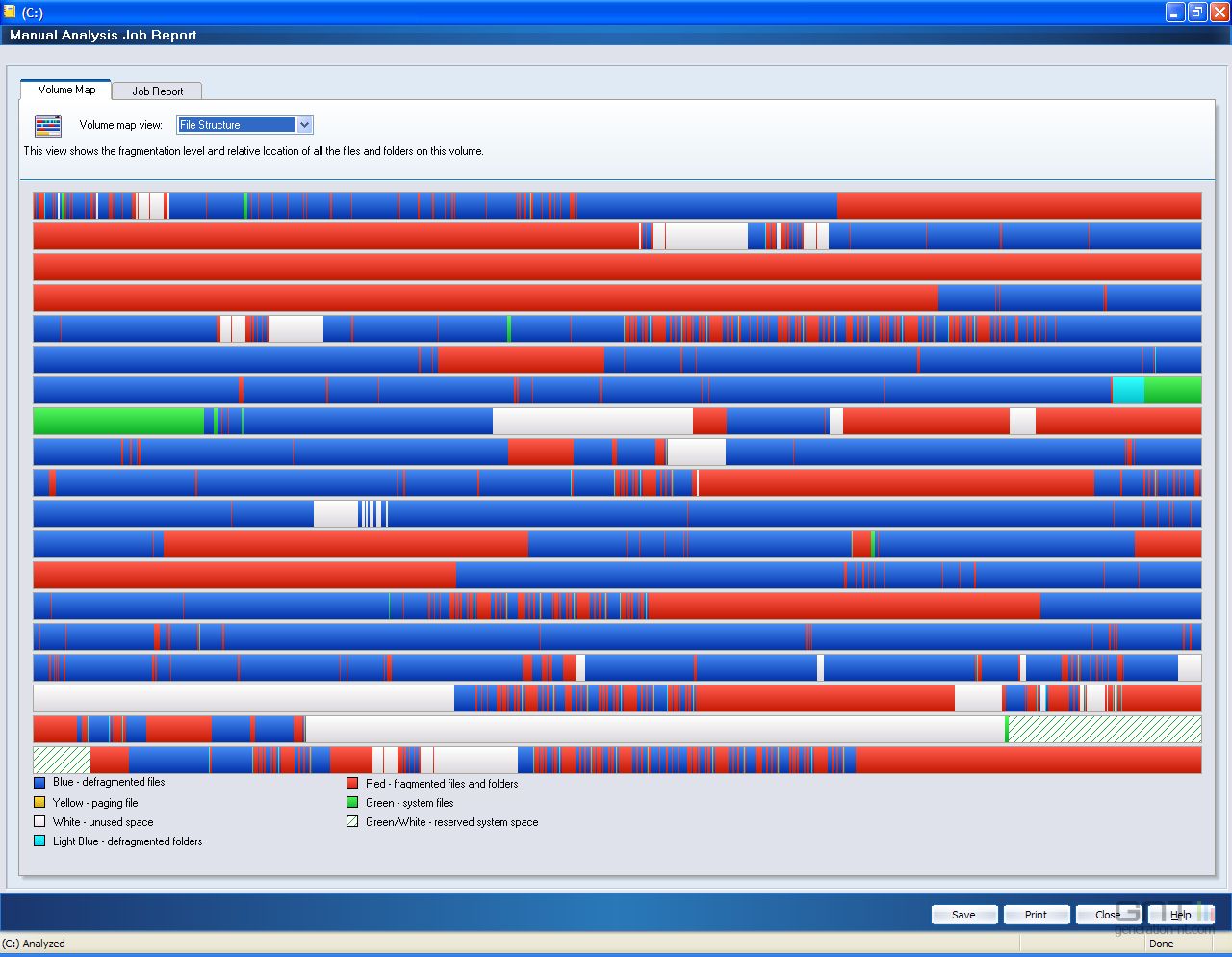
Task: Click the volume map view icon
Action: 47,125
